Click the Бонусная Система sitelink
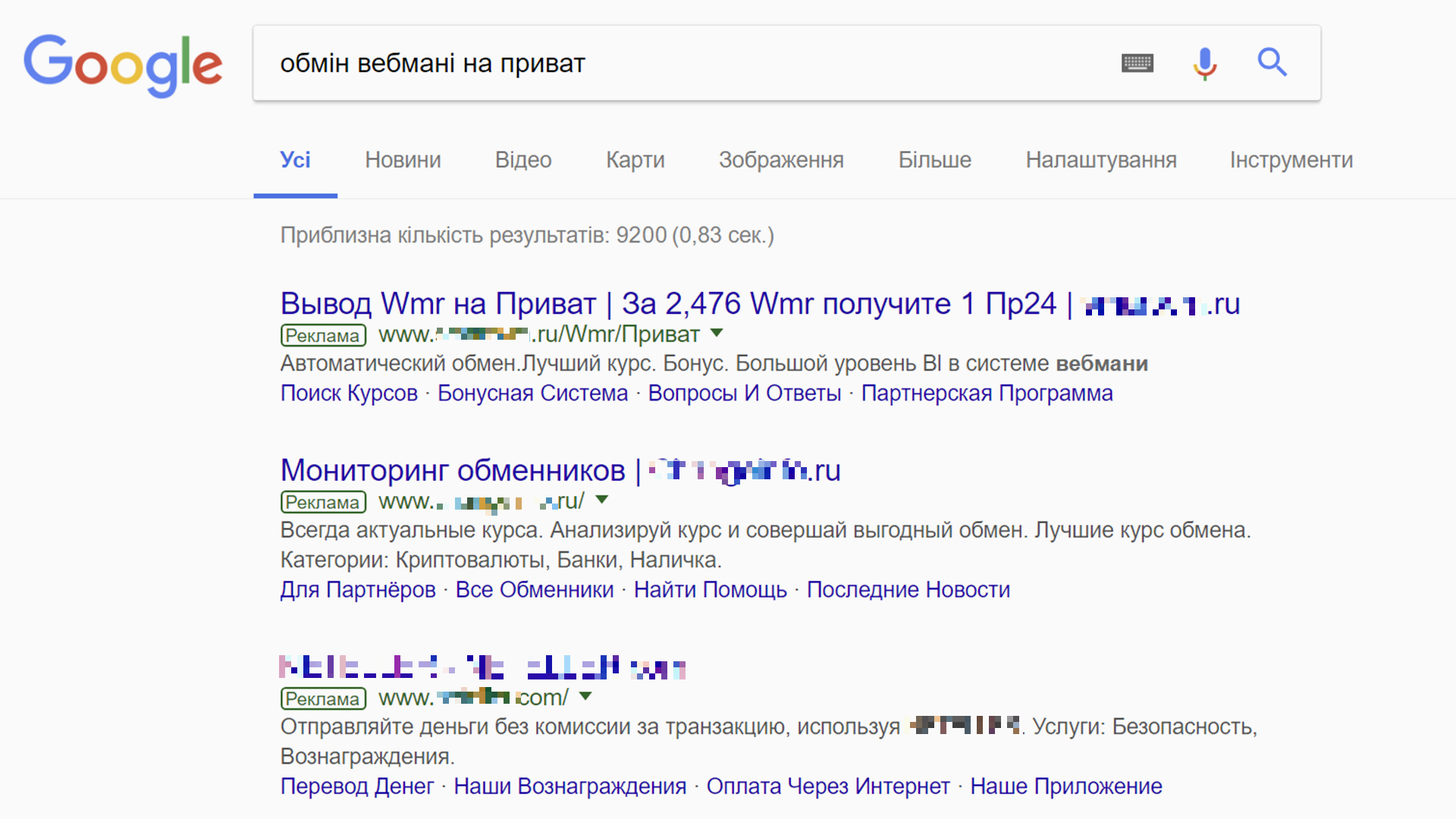Screen dimensions: 1456x819 [532, 394]
